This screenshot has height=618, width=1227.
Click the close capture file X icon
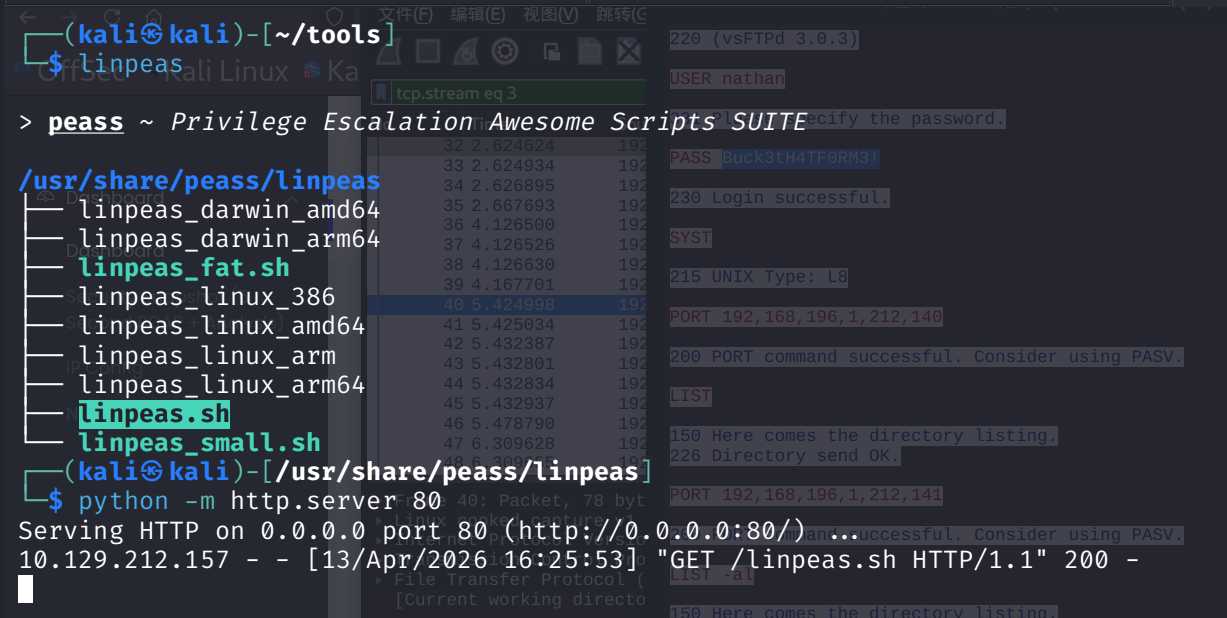pos(628,51)
